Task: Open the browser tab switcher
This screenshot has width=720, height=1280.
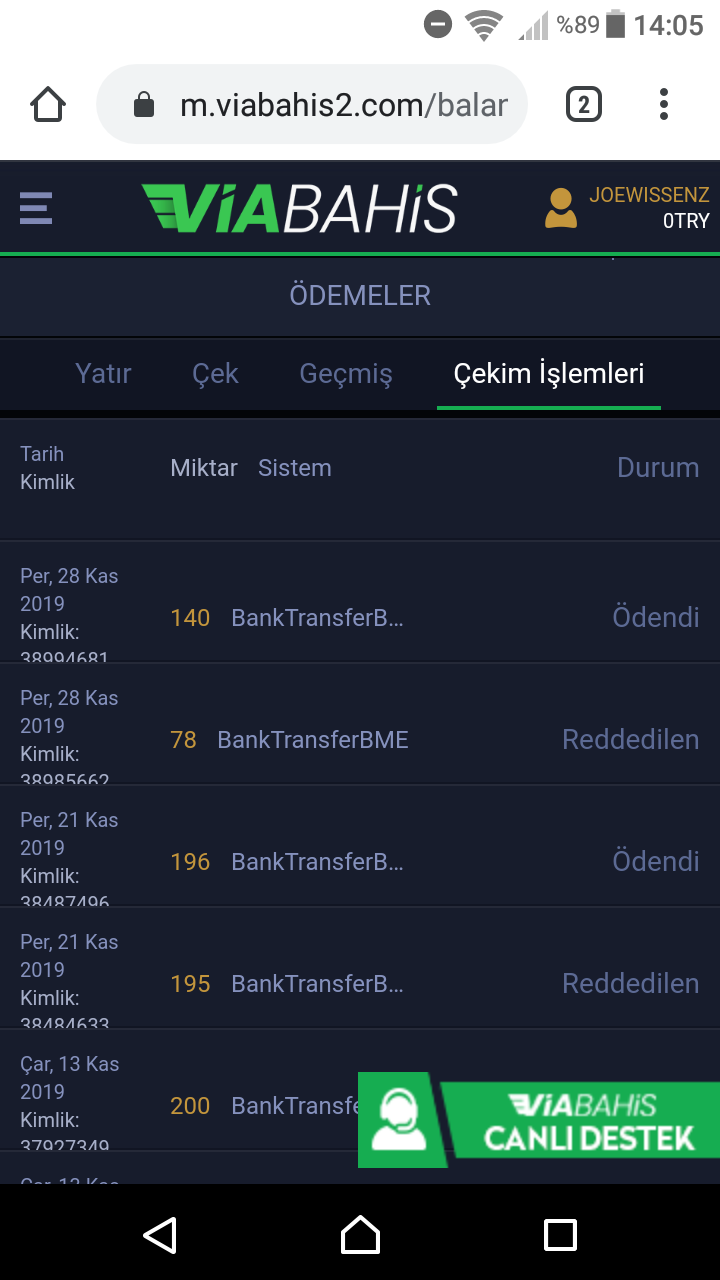Action: click(x=584, y=104)
